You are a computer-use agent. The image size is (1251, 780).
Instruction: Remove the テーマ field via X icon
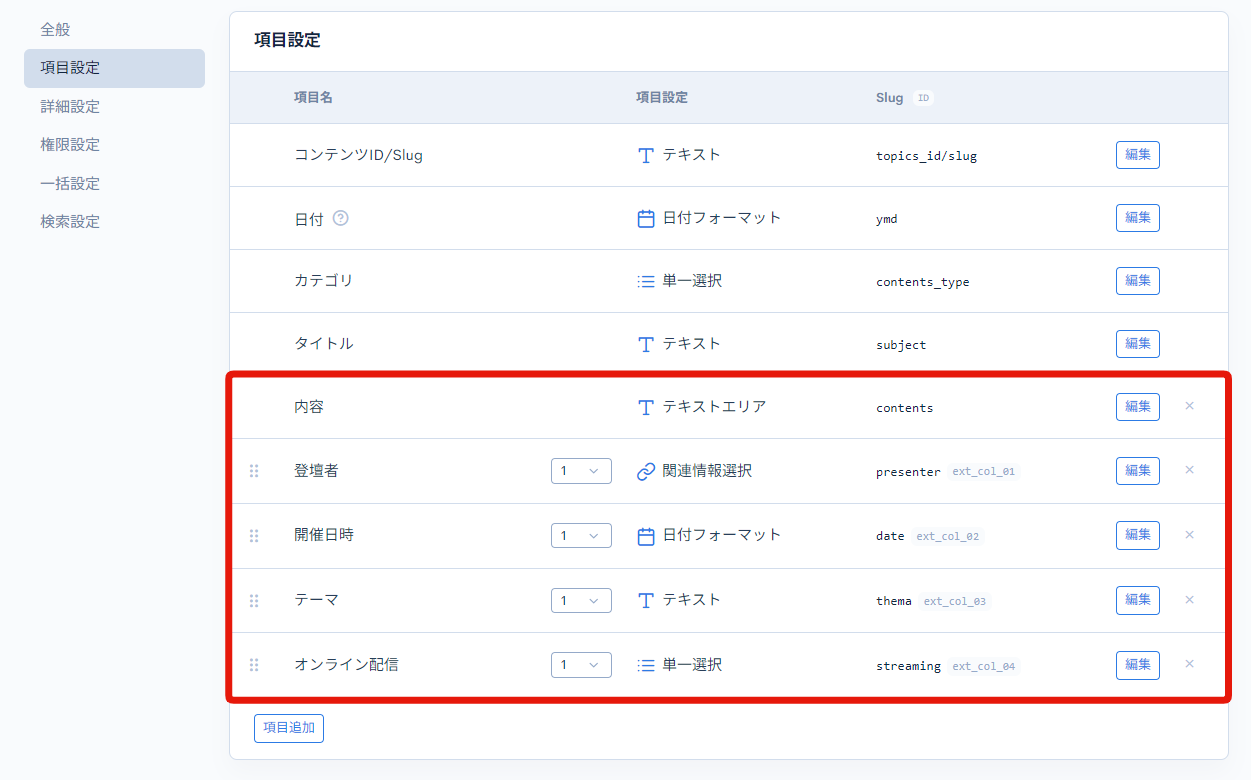tap(1189, 600)
